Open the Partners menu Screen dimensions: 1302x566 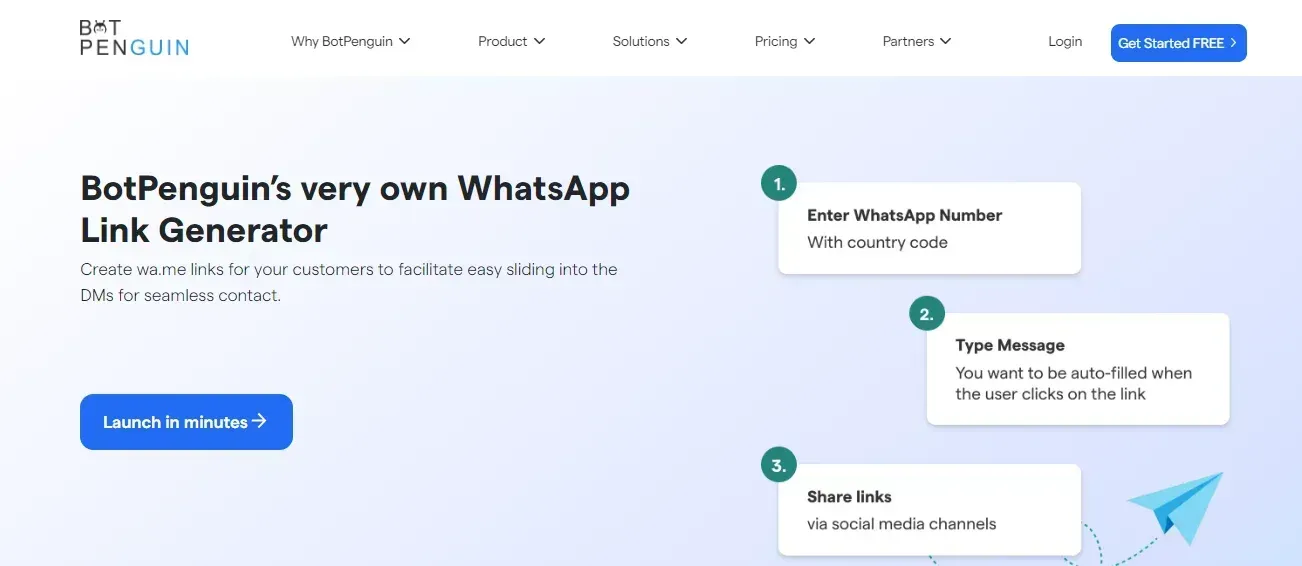(x=917, y=41)
